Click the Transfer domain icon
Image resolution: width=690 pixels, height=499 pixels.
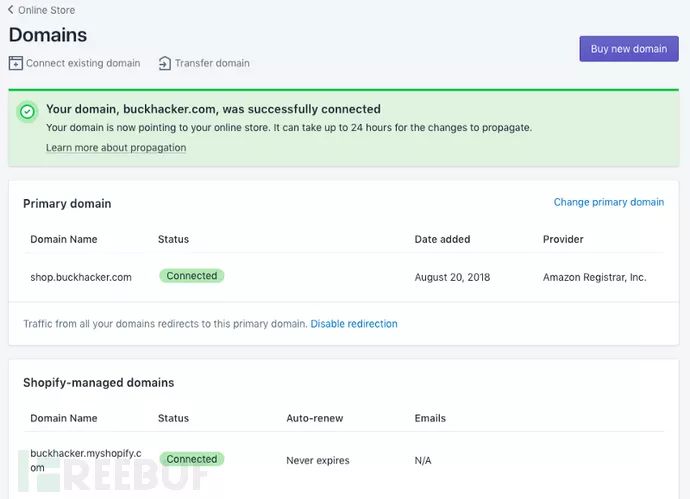tap(165, 63)
